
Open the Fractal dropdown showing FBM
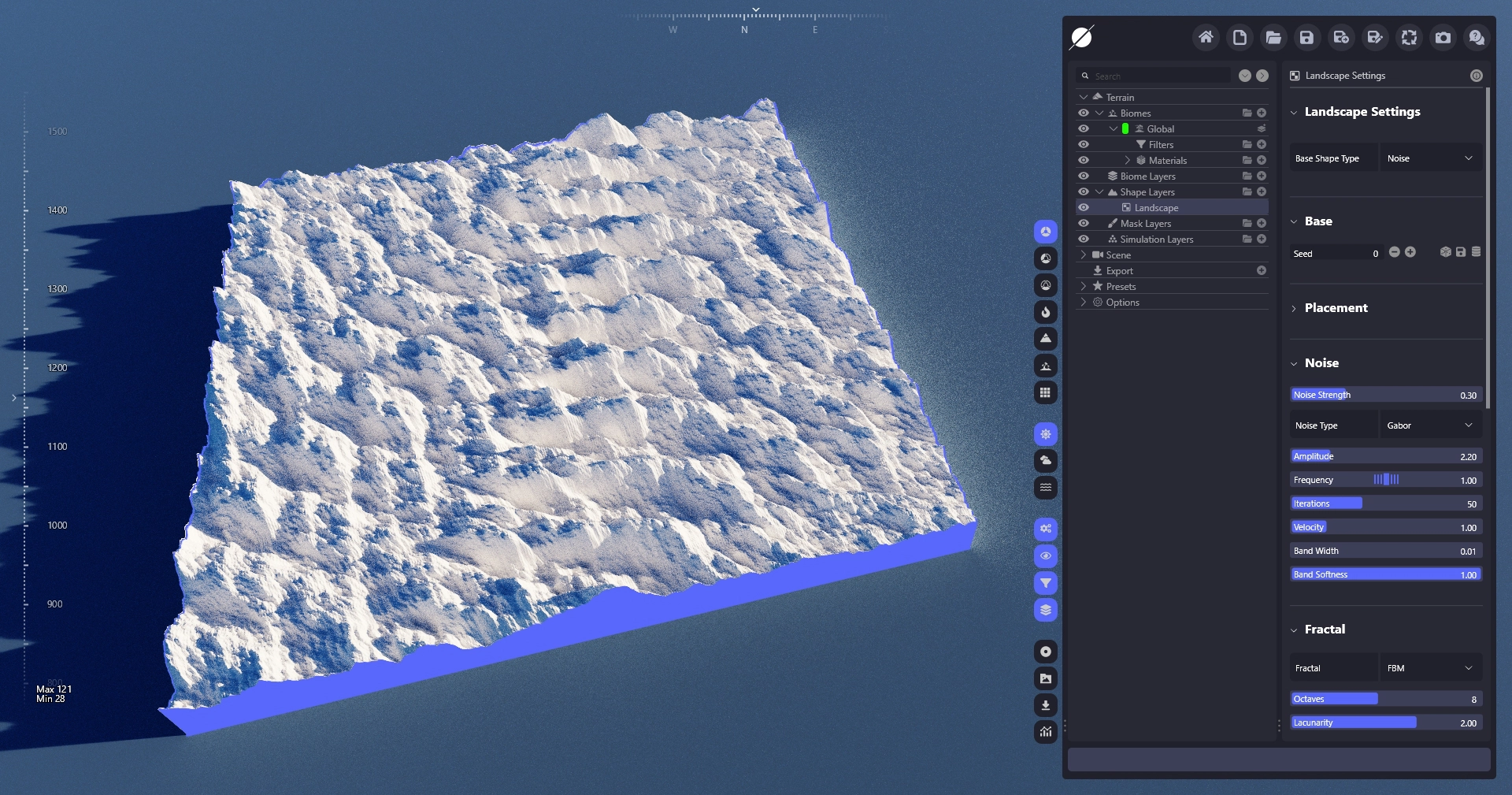(x=1430, y=668)
